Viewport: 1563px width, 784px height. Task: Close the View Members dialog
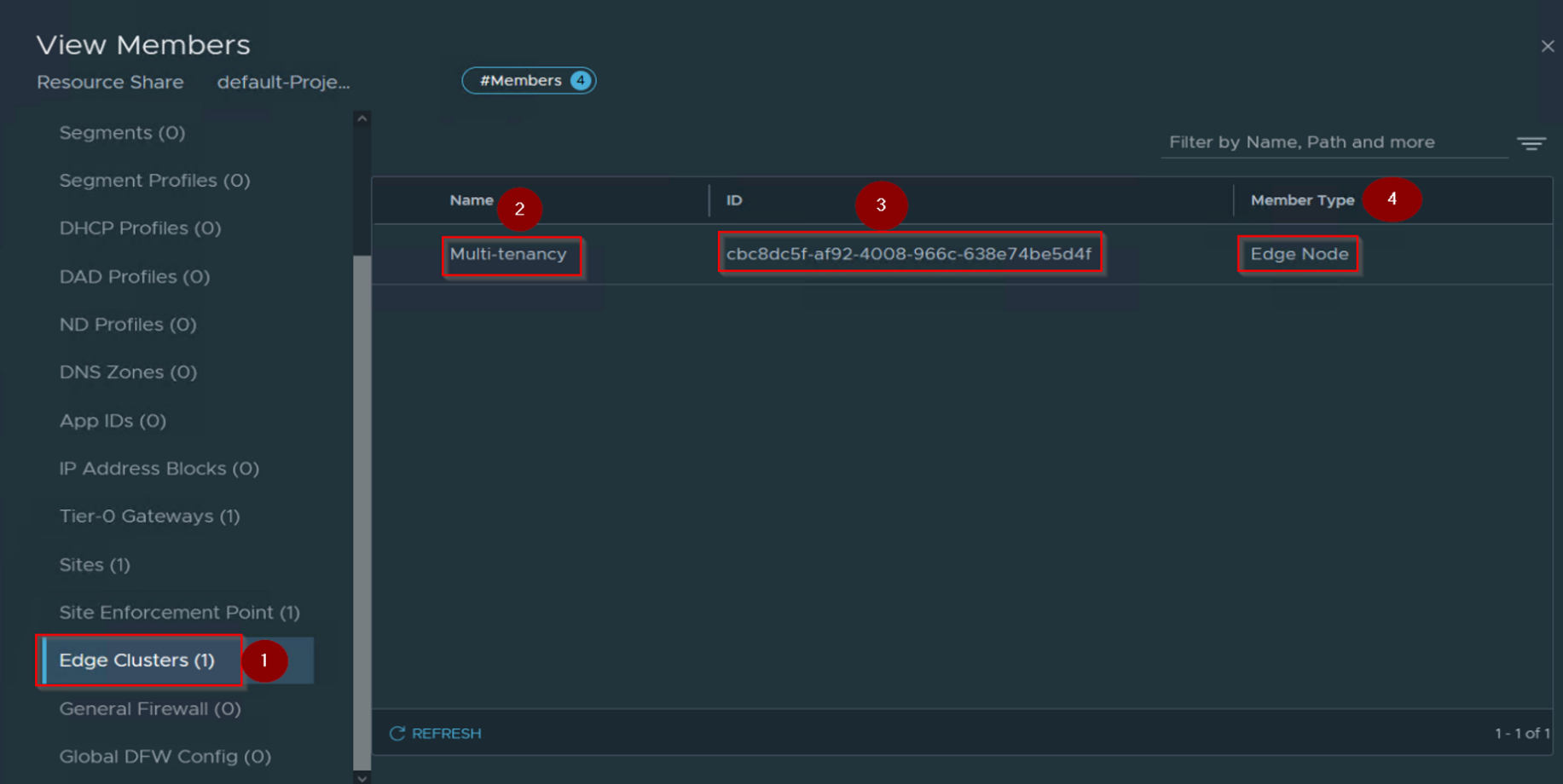click(x=1547, y=46)
